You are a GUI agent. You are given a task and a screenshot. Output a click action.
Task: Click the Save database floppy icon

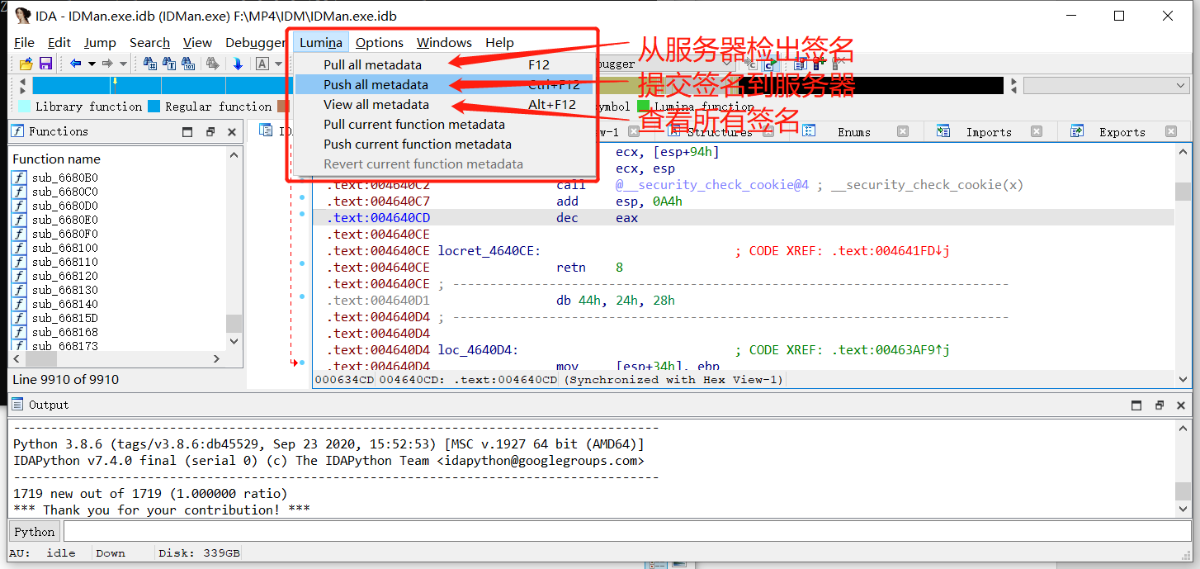click(45, 63)
